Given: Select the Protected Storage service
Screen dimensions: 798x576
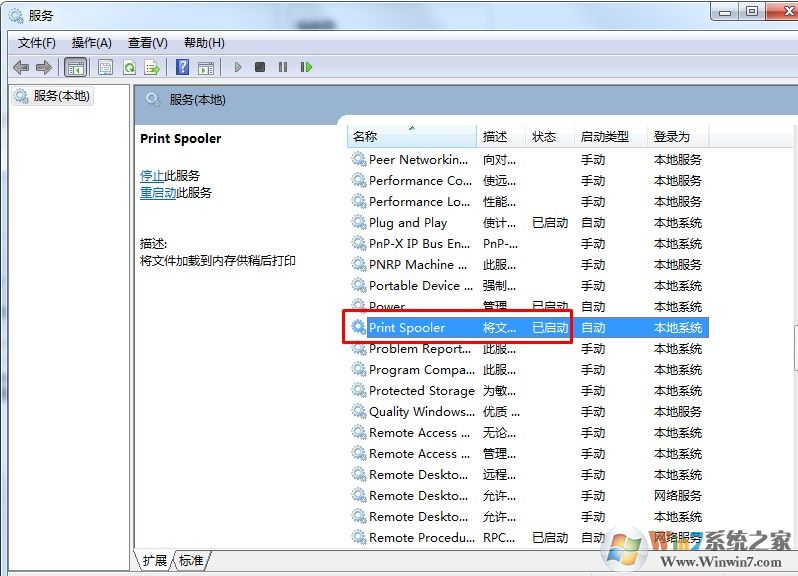Looking at the screenshot, I should pyautogui.click(x=528, y=390).
